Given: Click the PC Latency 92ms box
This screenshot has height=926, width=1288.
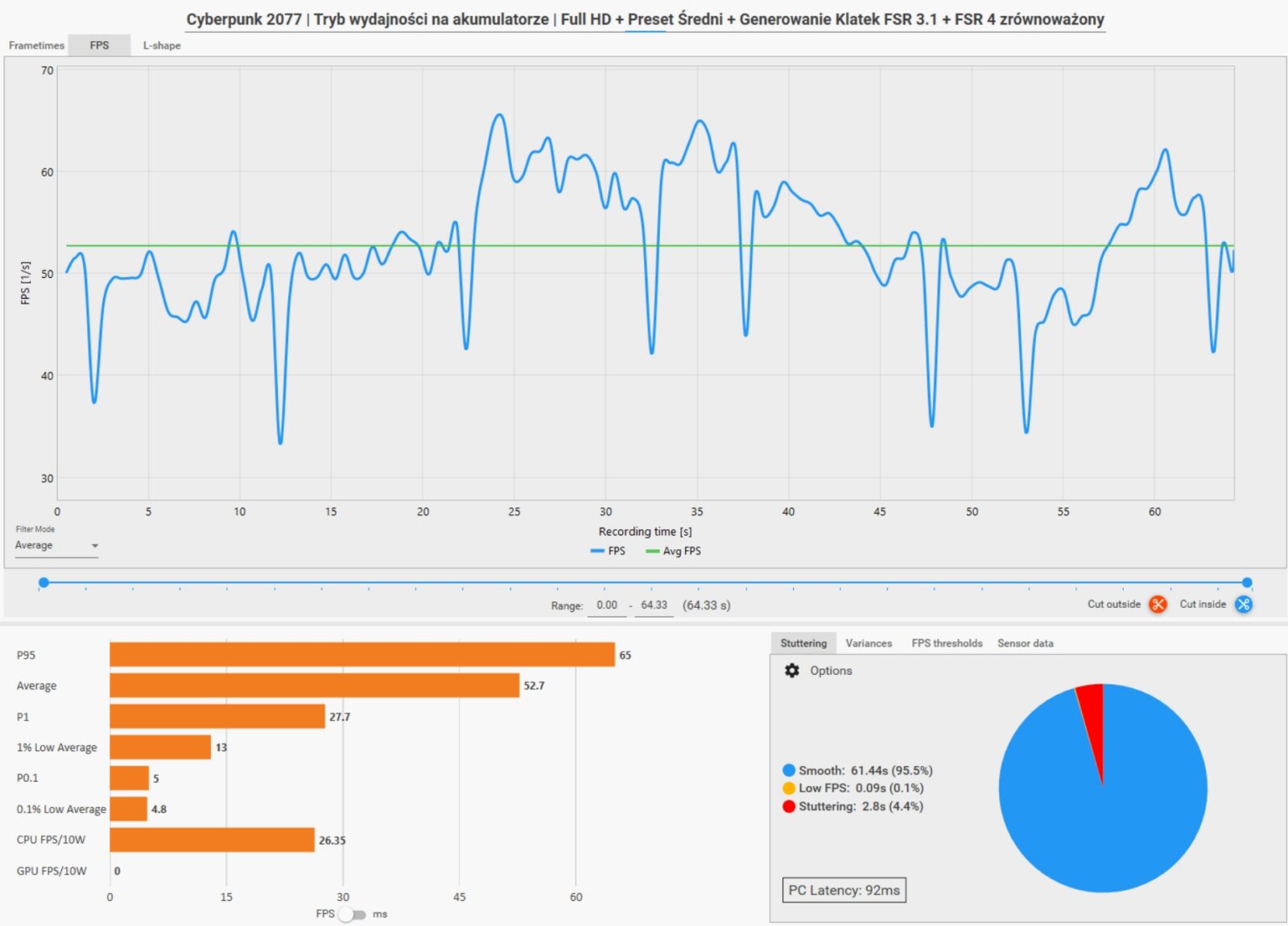Looking at the screenshot, I should [x=844, y=890].
